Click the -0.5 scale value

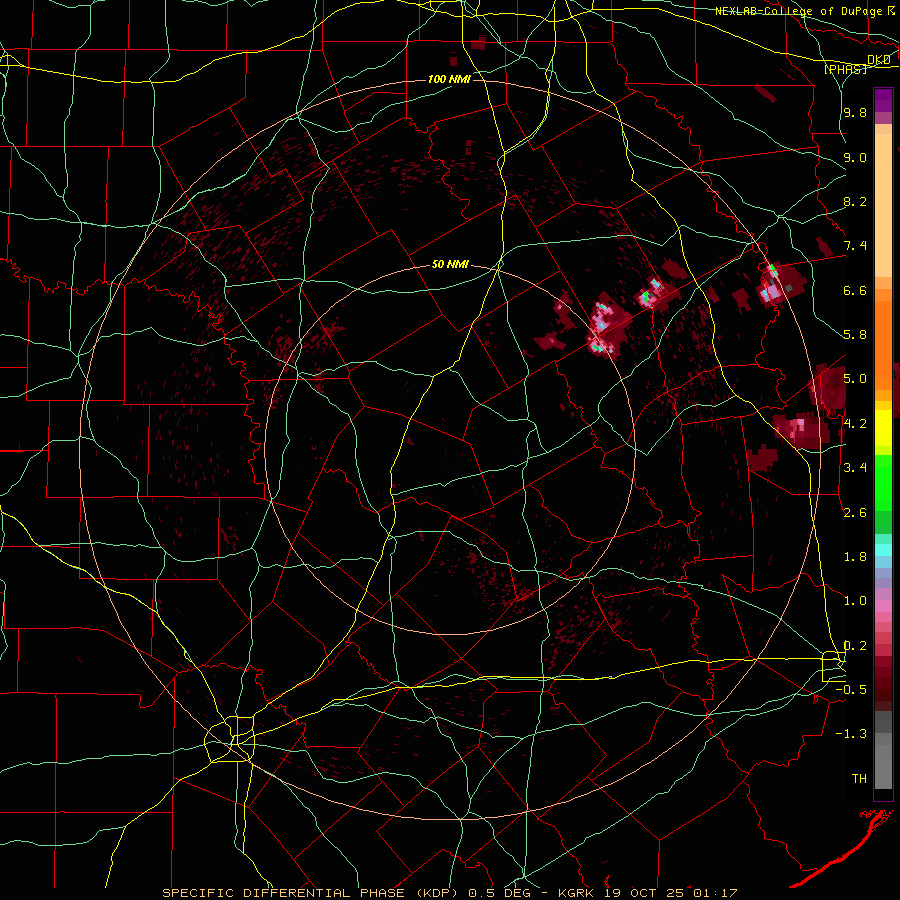[851, 690]
